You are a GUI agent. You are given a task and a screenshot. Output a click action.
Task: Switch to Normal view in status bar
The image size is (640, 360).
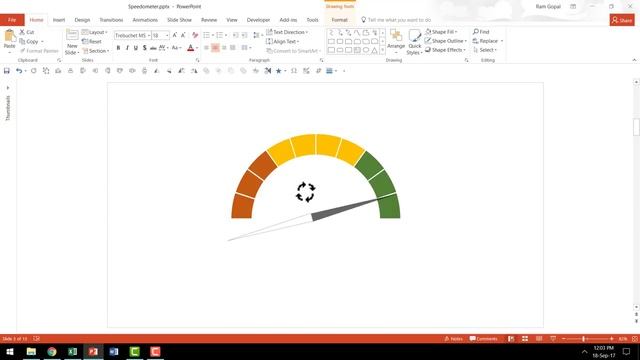pos(511,339)
